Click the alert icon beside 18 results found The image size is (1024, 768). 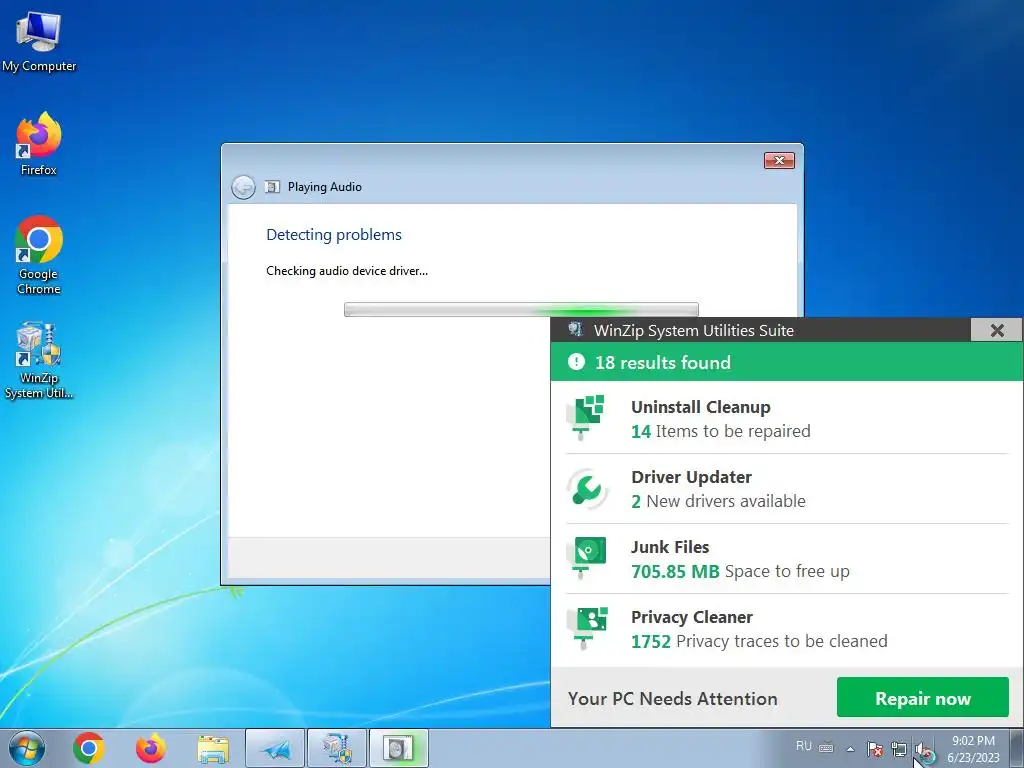(576, 362)
